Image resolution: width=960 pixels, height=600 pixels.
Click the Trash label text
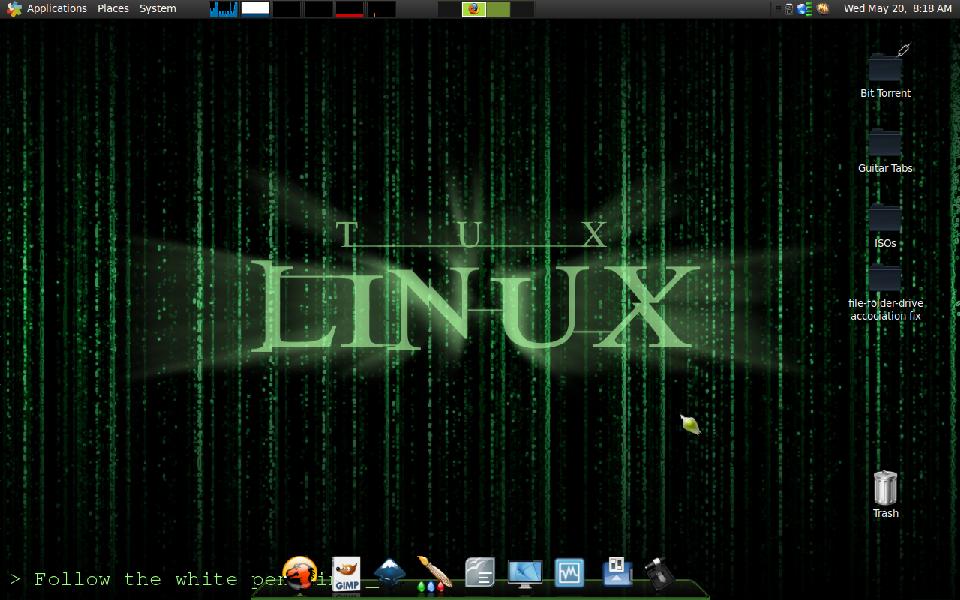pos(885,513)
